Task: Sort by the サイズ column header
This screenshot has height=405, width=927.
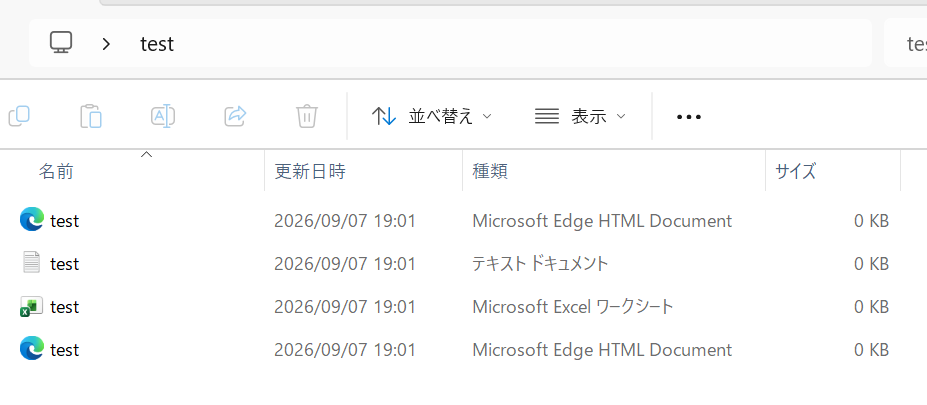Action: point(833,171)
